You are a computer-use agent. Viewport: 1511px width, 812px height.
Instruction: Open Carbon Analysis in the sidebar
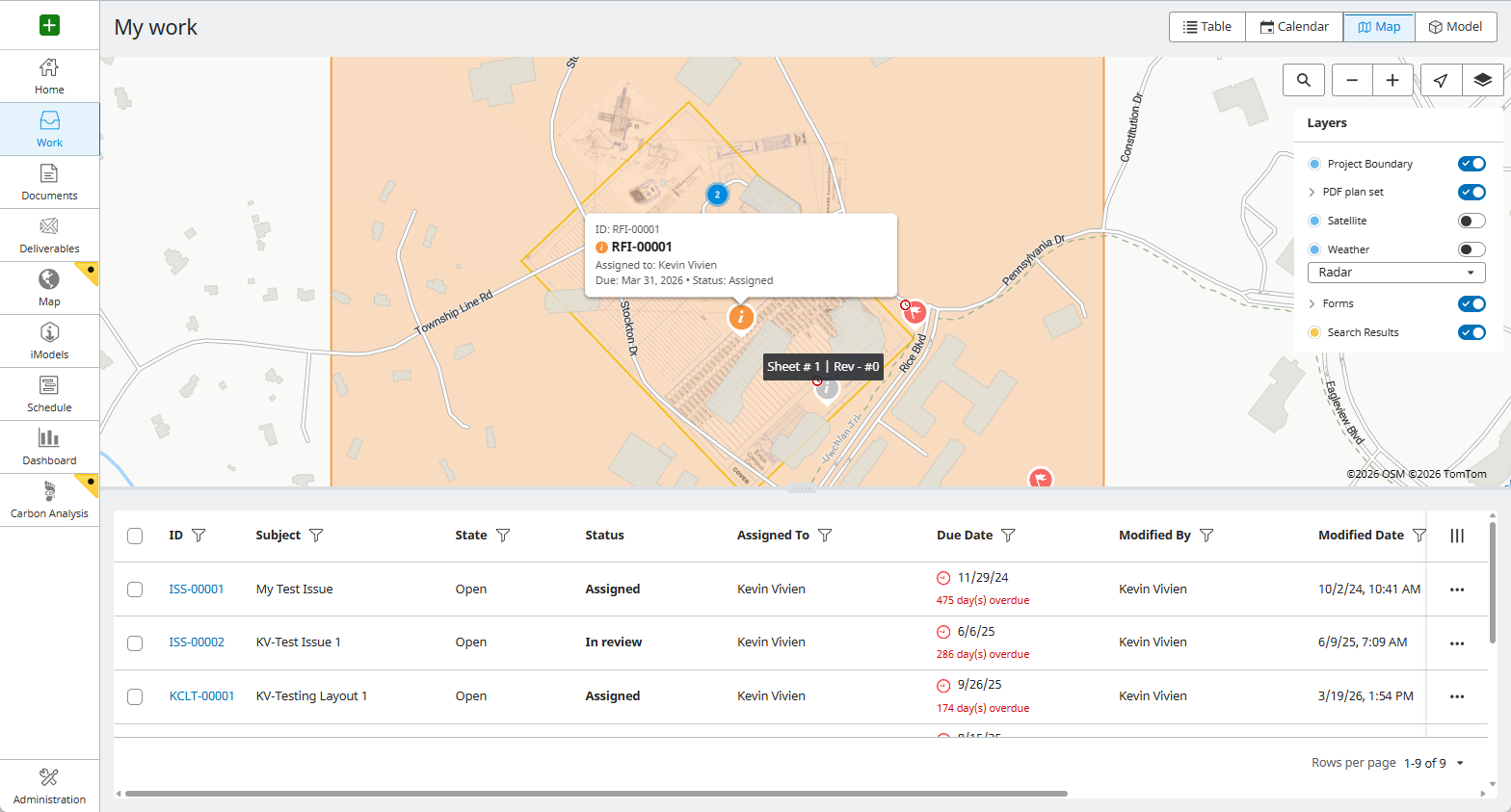pos(49,500)
